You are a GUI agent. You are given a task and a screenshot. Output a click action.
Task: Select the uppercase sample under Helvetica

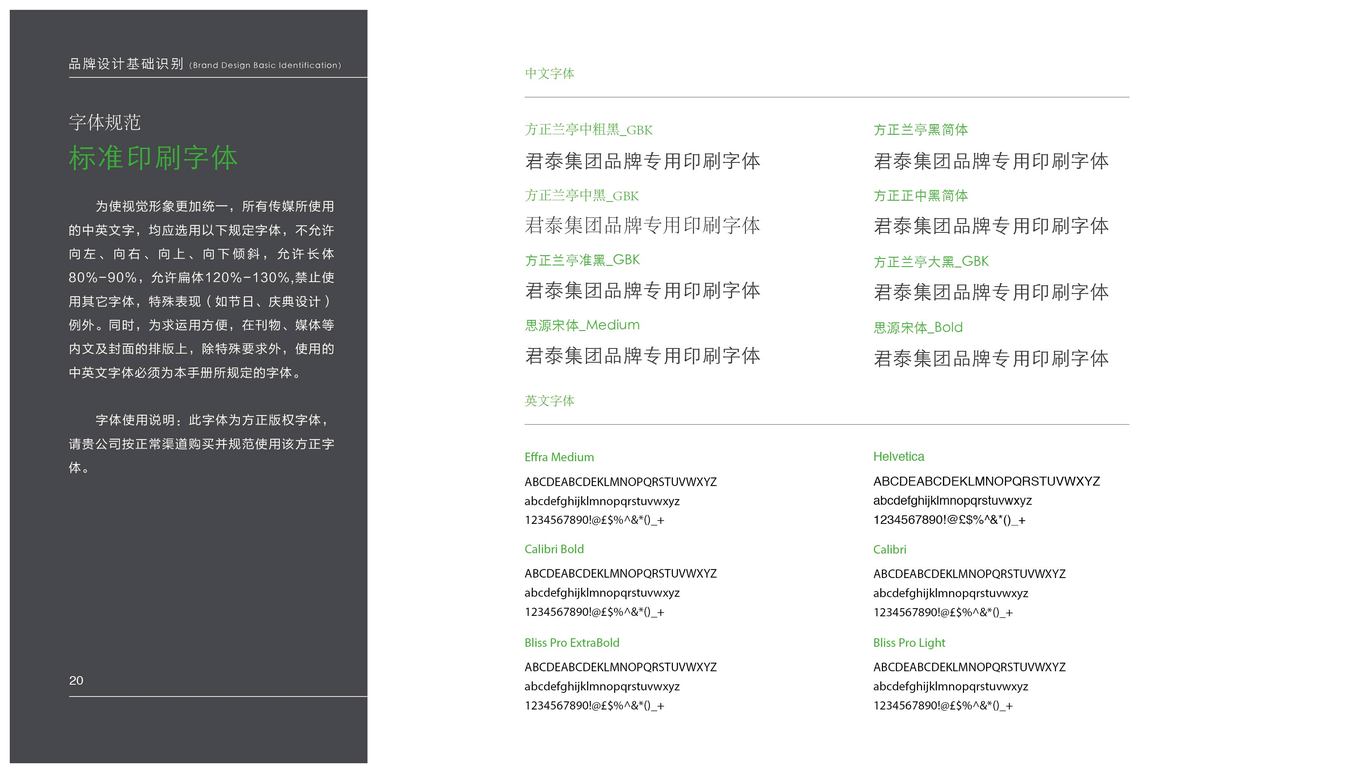click(x=987, y=481)
